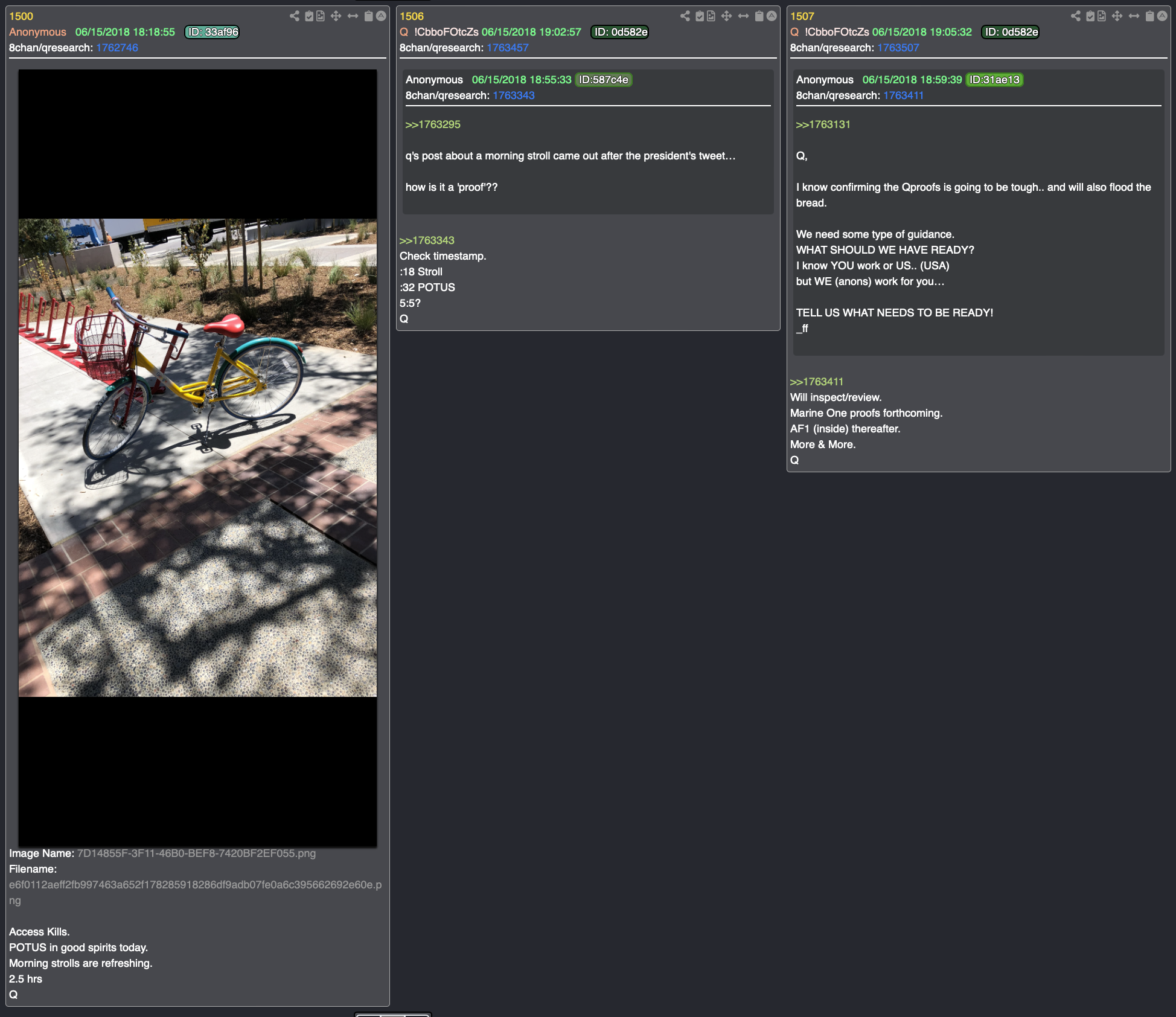
Task: Click the four-way move arrows on post 1500
Action: click(336, 16)
